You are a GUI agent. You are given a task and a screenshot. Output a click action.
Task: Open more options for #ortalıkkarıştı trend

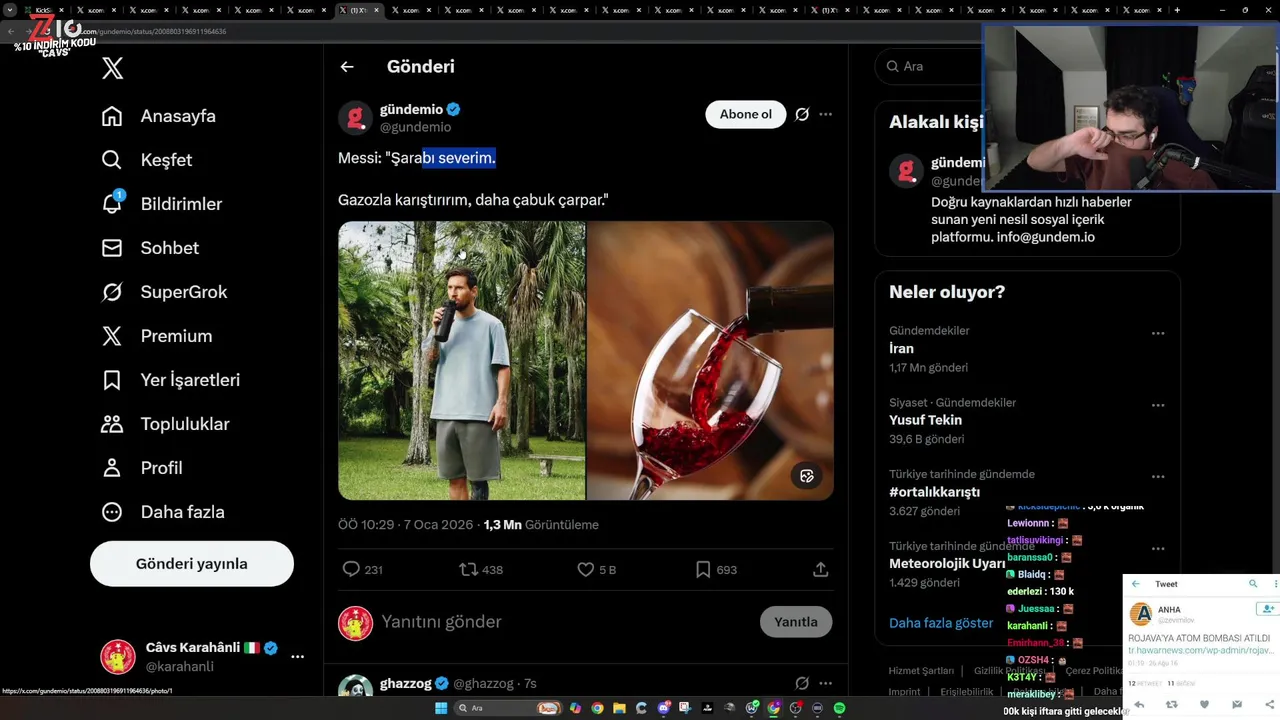[1158, 477]
